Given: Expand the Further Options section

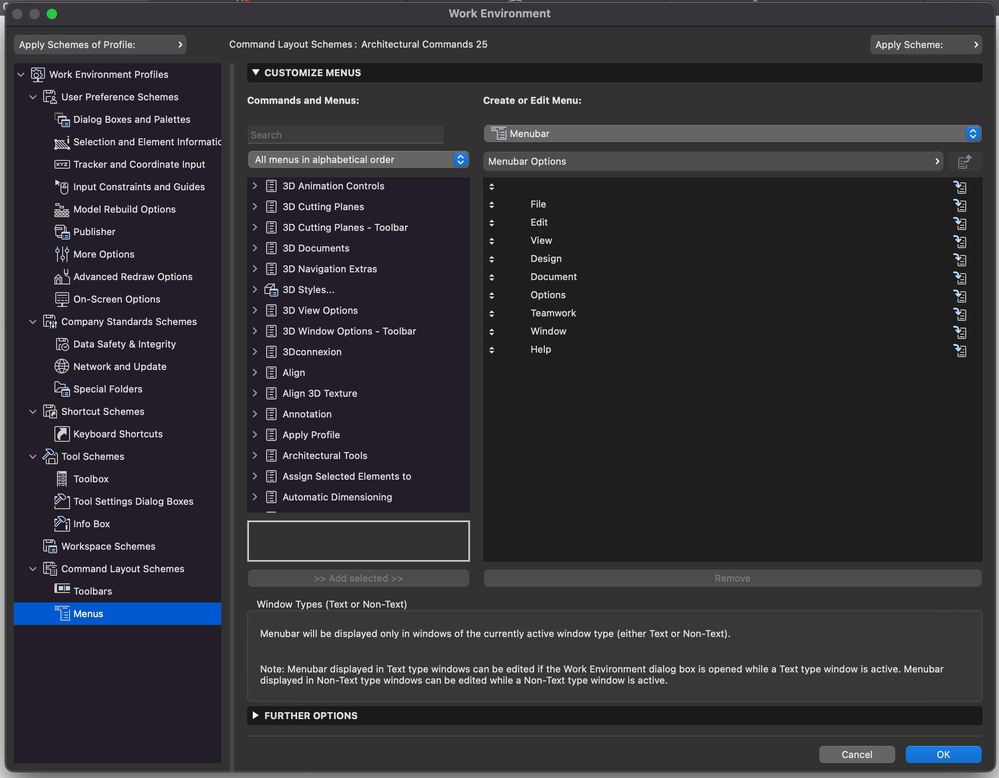Looking at the screenshot, I should [256, 716].
